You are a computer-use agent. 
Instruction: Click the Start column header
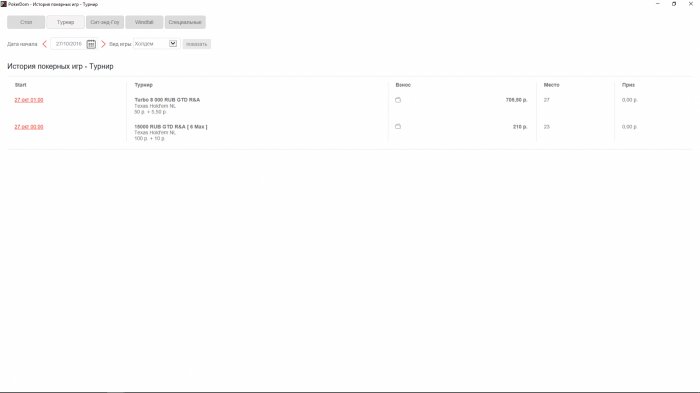[x=21, y=85]
